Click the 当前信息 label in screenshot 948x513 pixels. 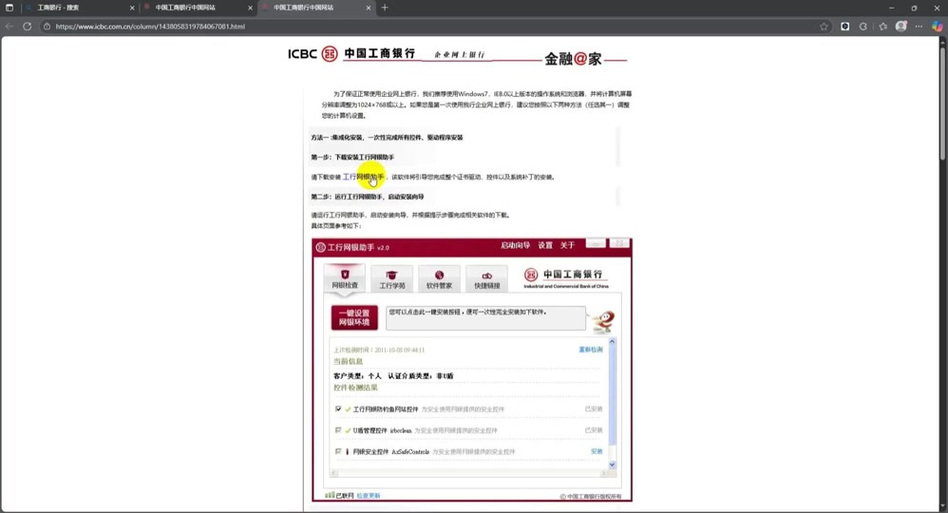[348, 361]
